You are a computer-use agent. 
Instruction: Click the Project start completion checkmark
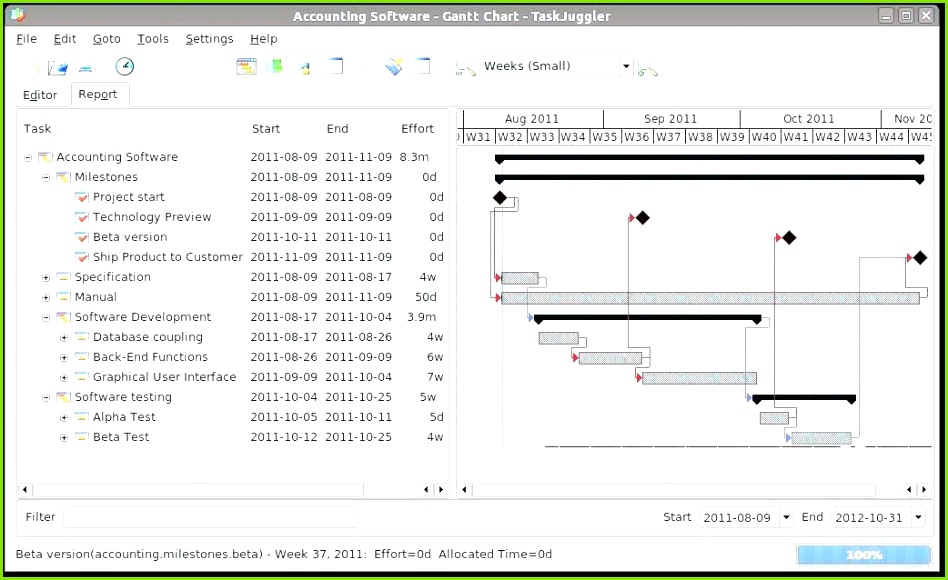[x=82, y=197]
